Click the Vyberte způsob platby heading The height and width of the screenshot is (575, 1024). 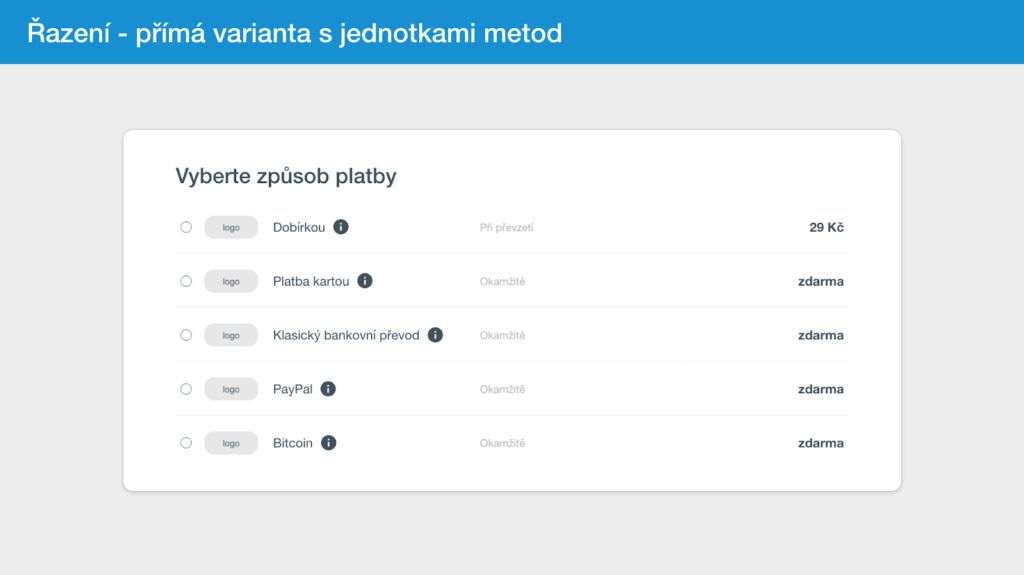click(286, 176)
